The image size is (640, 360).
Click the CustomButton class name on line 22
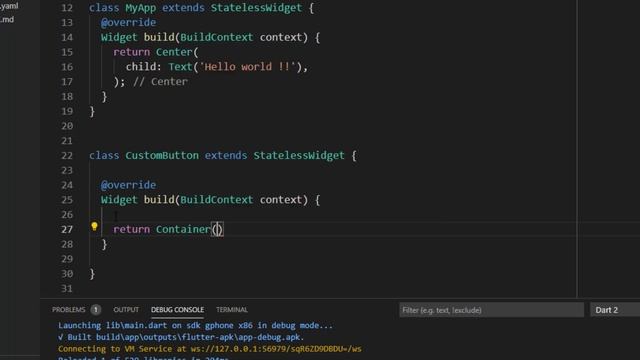(x=162, y=156)
